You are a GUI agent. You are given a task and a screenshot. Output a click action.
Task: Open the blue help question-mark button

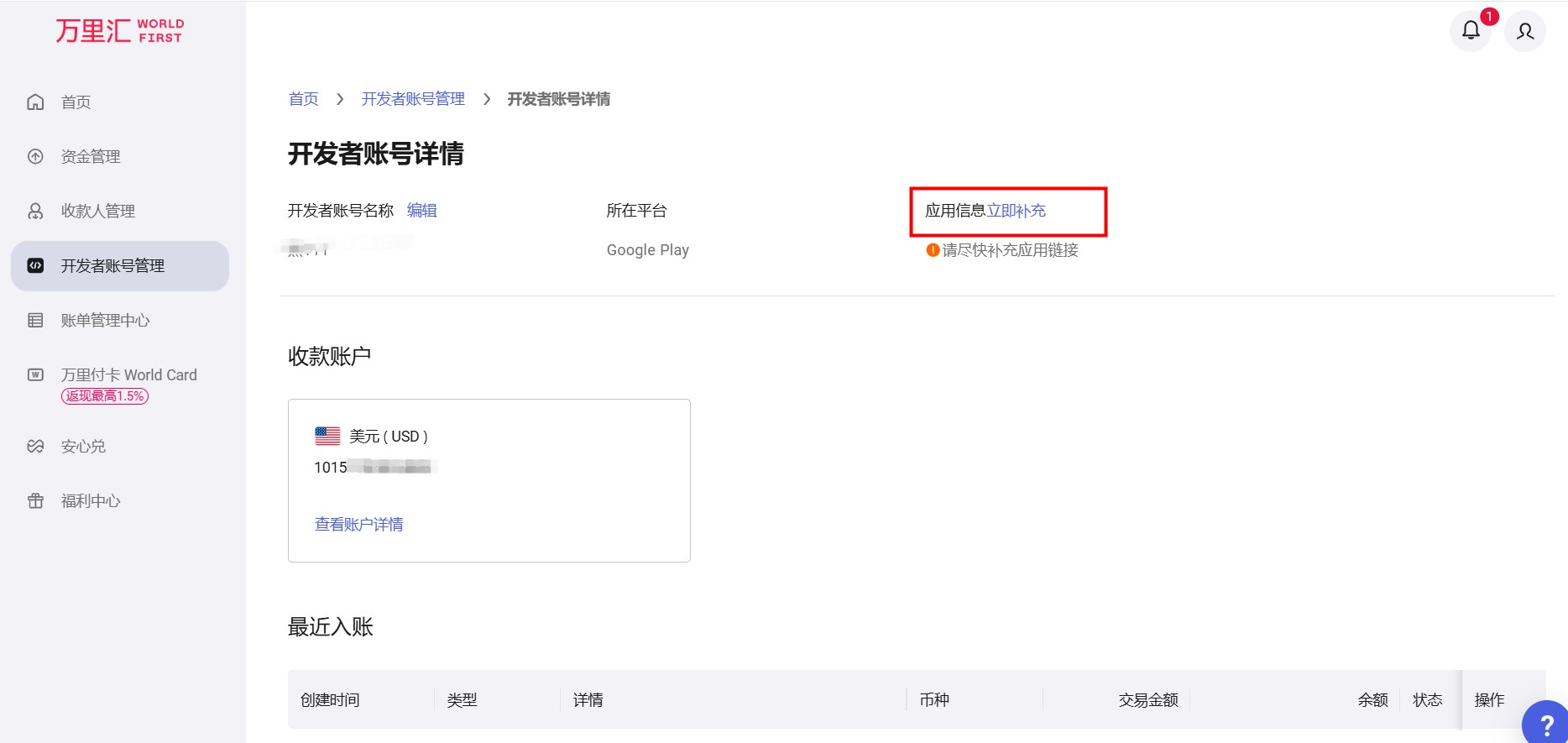tap(1546, 724)
